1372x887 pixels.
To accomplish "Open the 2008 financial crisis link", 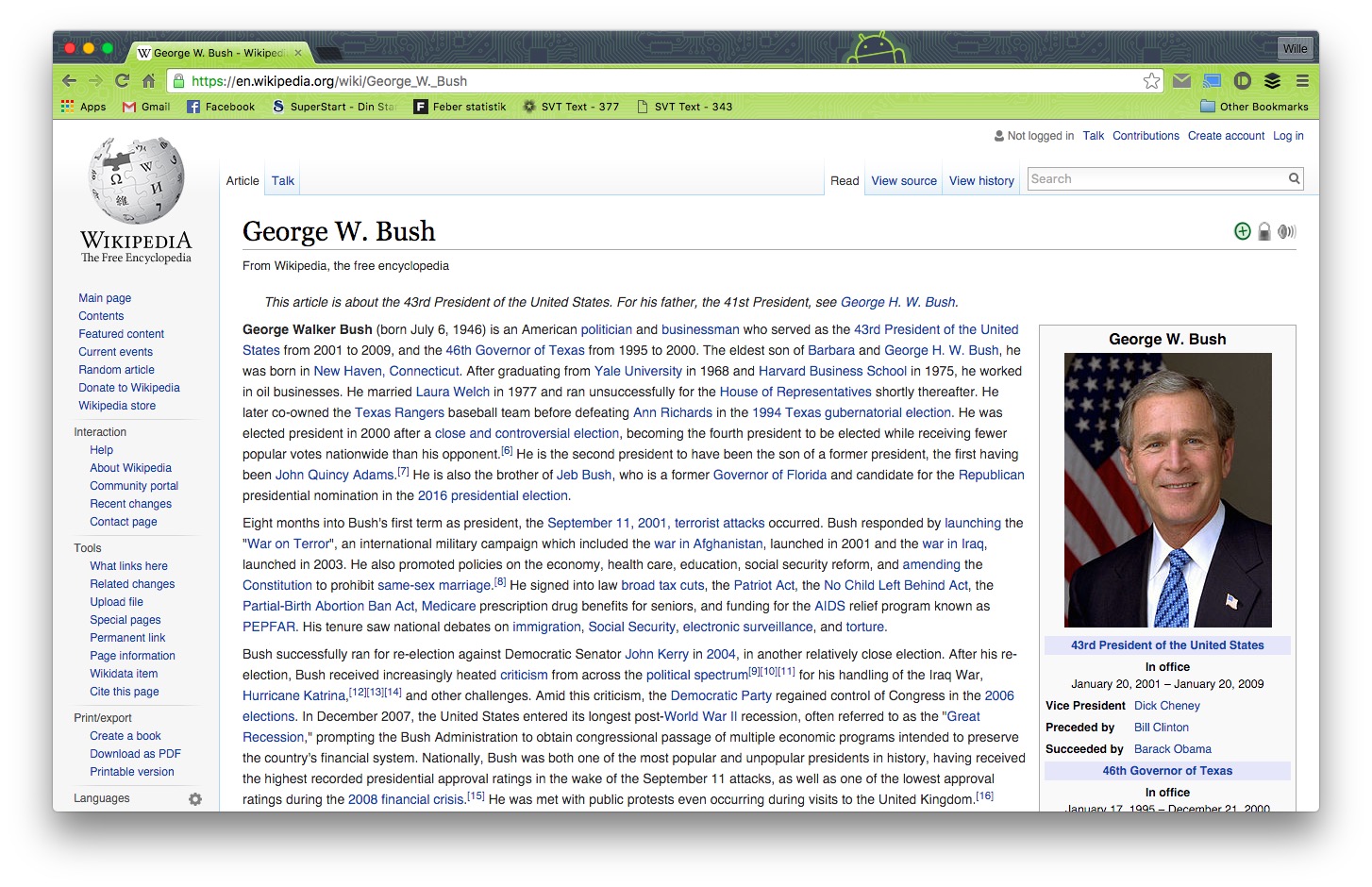I will (x=406, y=799).
